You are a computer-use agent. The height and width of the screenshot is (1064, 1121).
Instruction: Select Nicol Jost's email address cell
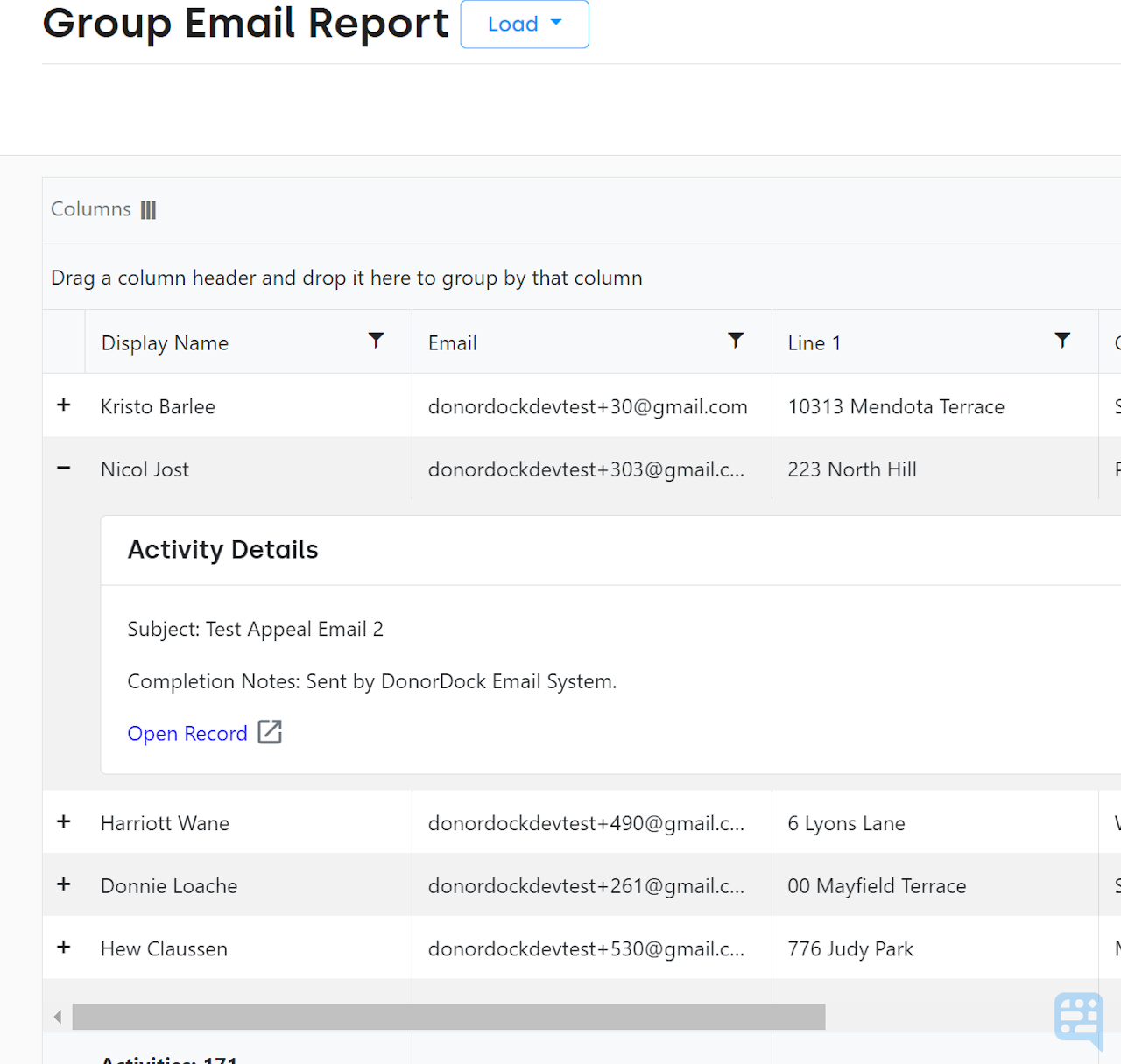click(x=587, y=469)
